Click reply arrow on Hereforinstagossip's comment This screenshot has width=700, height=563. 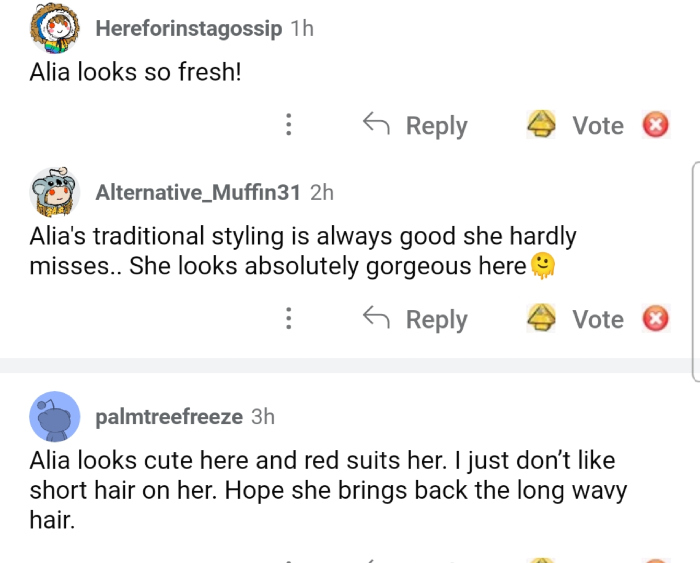pyautogui.click(x=376, y=125)
